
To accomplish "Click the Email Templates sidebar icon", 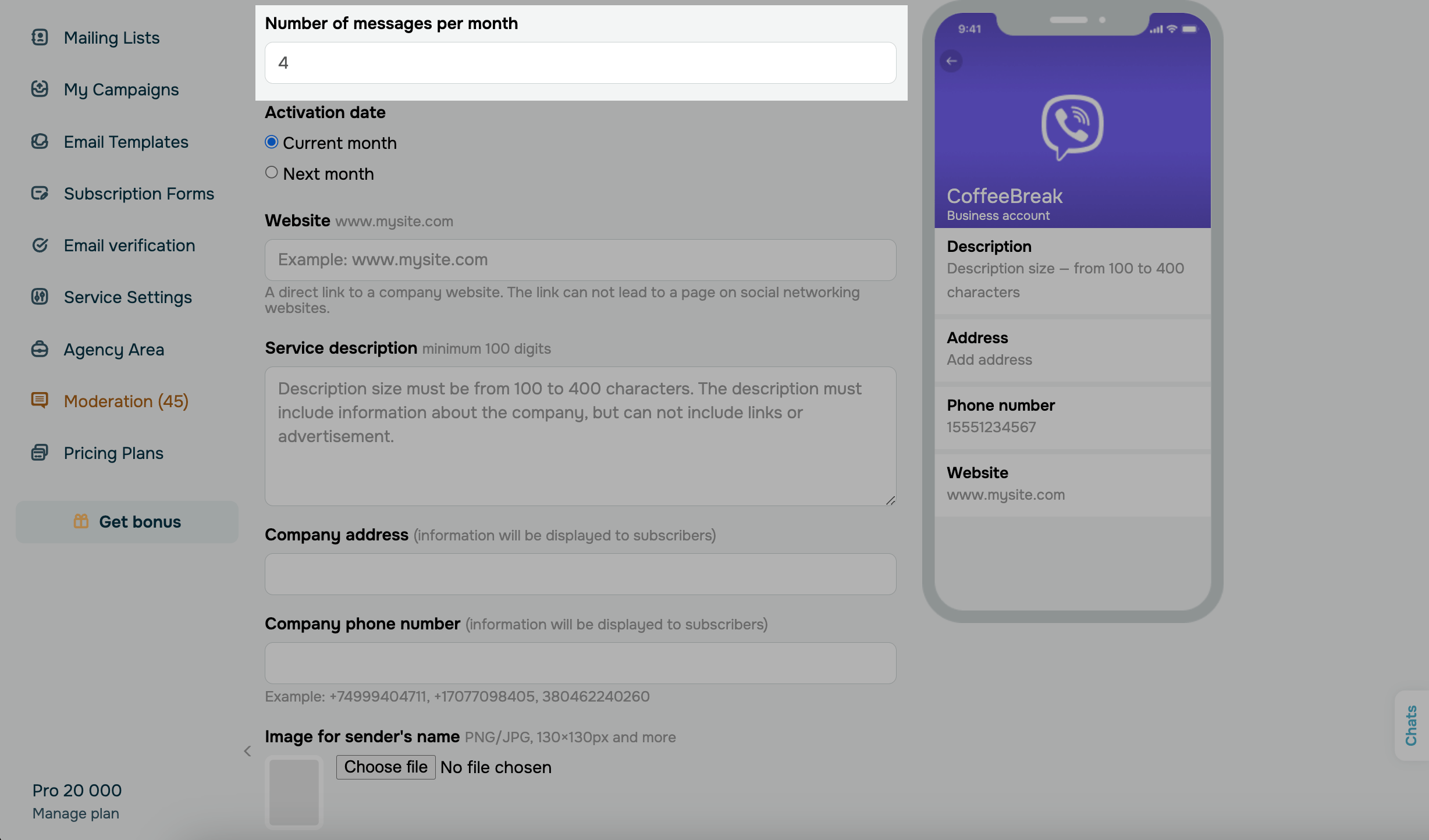I will pos(40,141).
